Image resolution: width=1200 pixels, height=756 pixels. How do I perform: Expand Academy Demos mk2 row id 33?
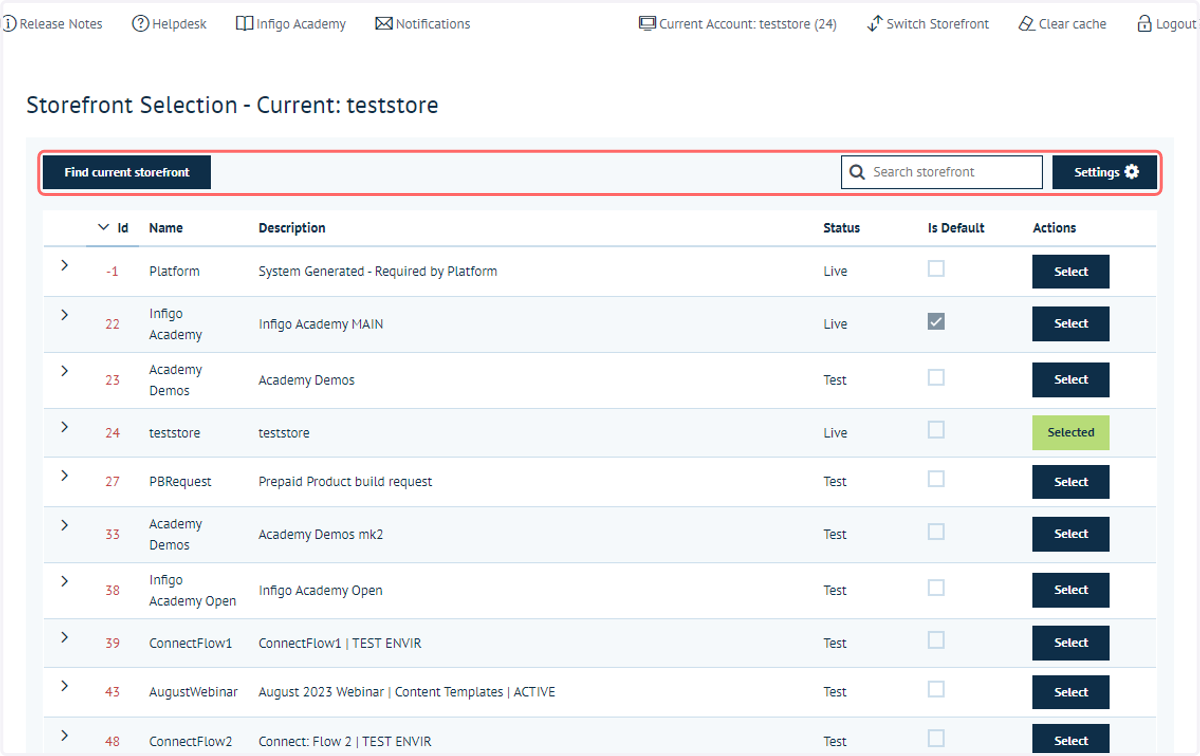64,524
